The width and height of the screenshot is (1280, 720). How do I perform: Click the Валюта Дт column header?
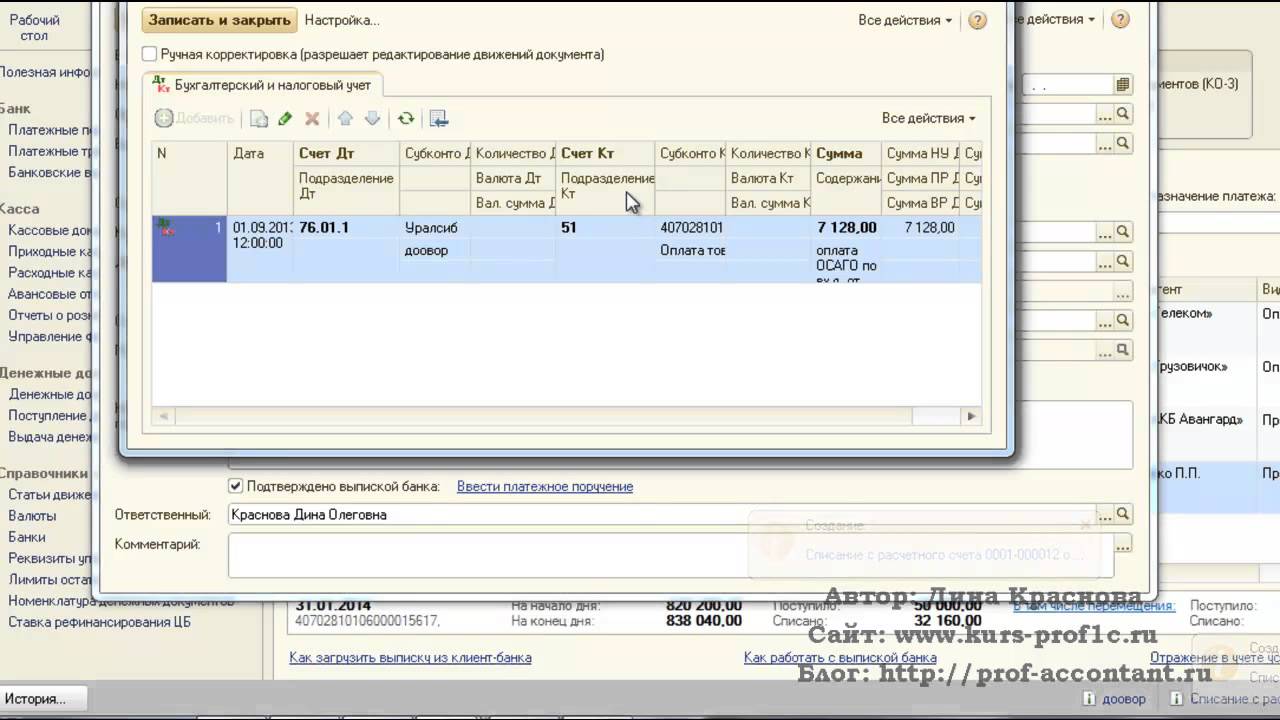point(514,178)
